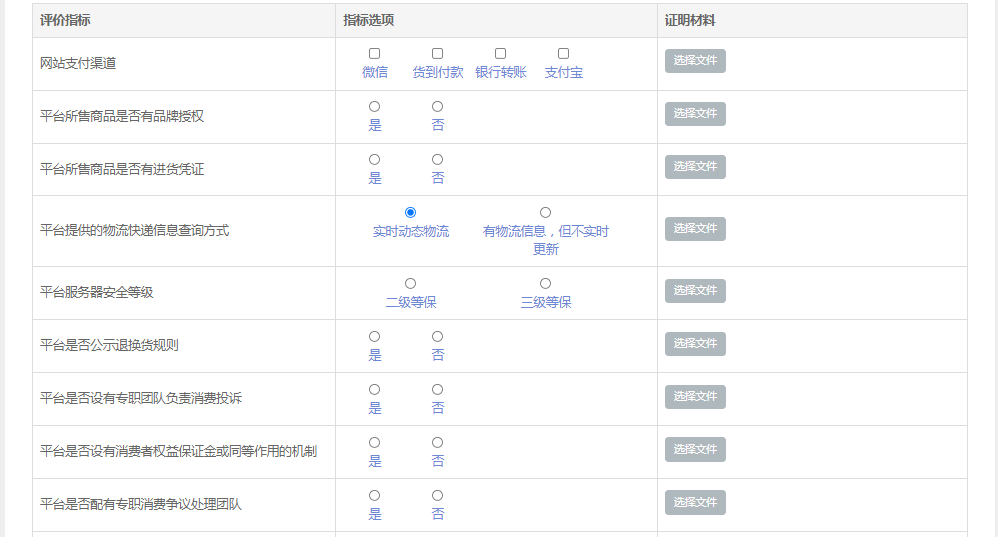Check the 支付宝 payment option
The height and width of the screenshot is (537, 998).
563,53
